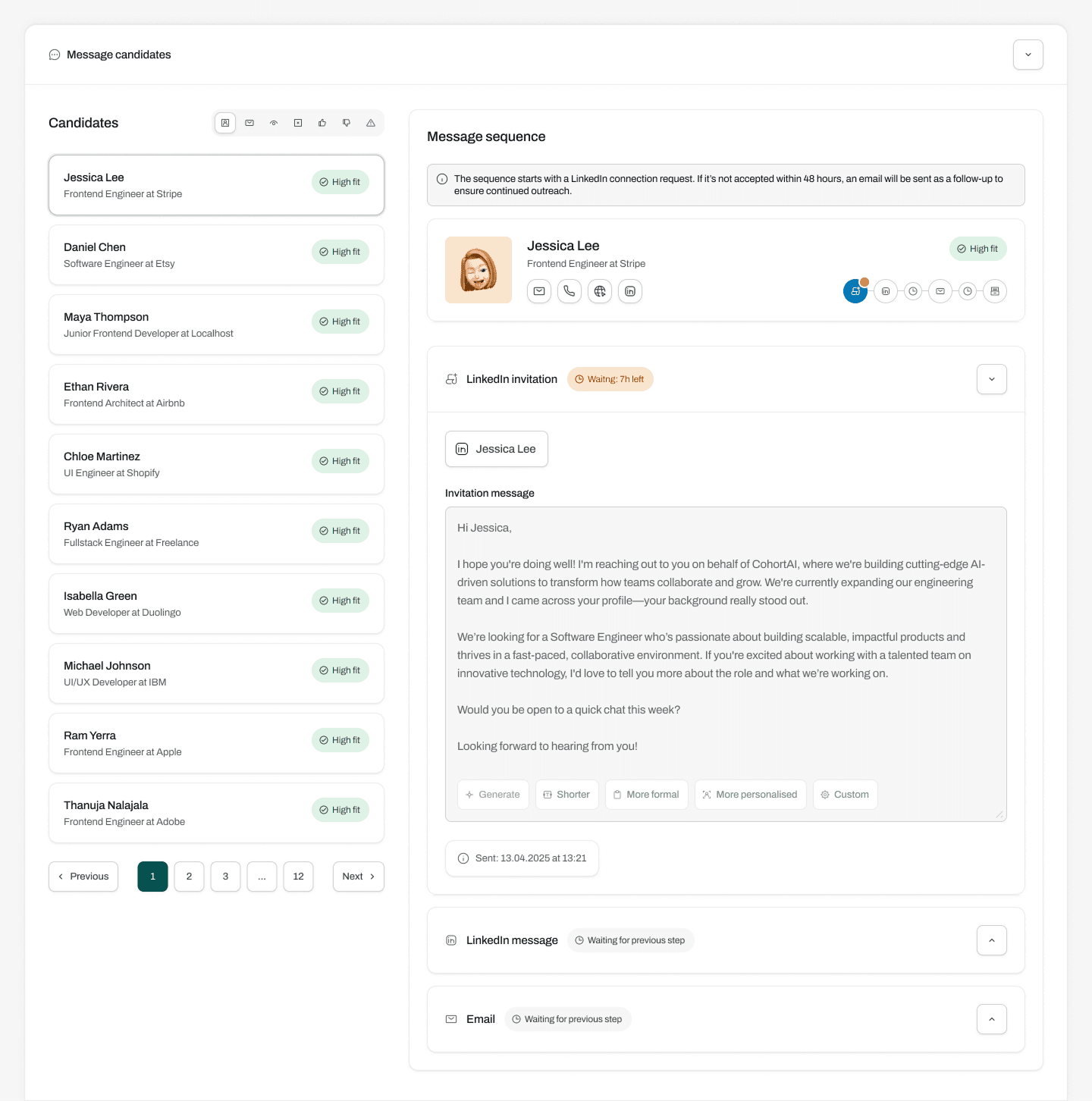Click the blue LinkedIn invitation step icon
Screen dimensions: 1092x1101
click(x=855, y=291)
